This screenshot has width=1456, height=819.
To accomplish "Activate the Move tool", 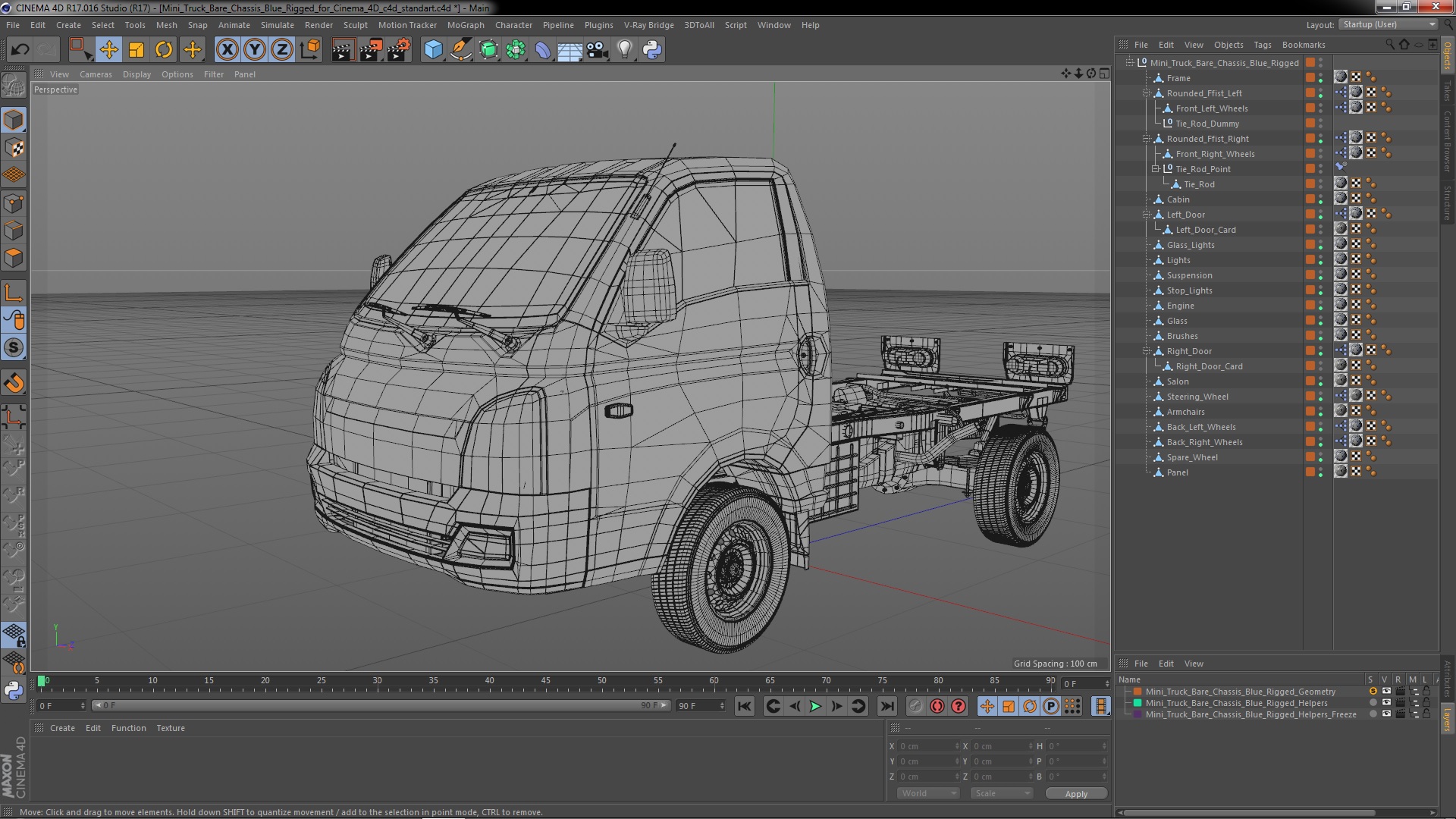I will point(108,50).
